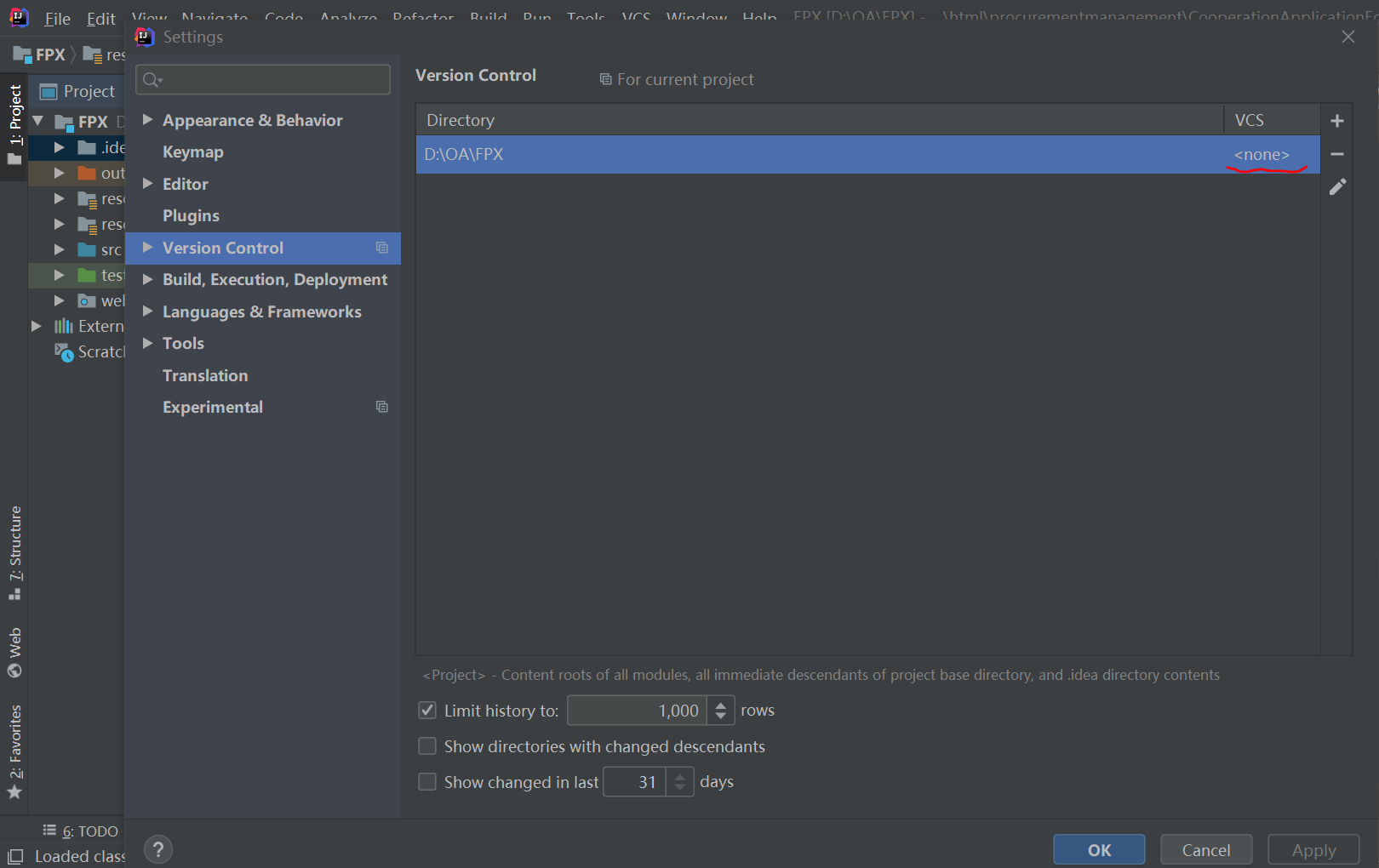The width and height of the screenshot is (1379, 868).
Task: Open the 7: Structure side tool tab
Action: pos(14,553)
